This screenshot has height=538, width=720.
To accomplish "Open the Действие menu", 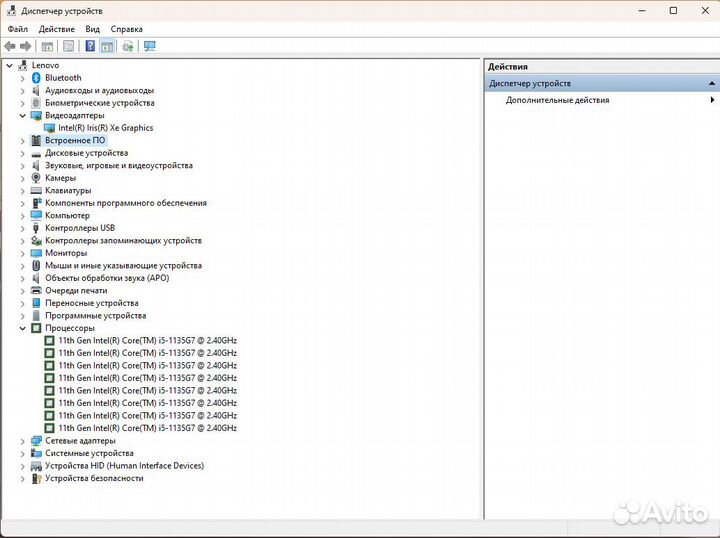I will point(56,29).
